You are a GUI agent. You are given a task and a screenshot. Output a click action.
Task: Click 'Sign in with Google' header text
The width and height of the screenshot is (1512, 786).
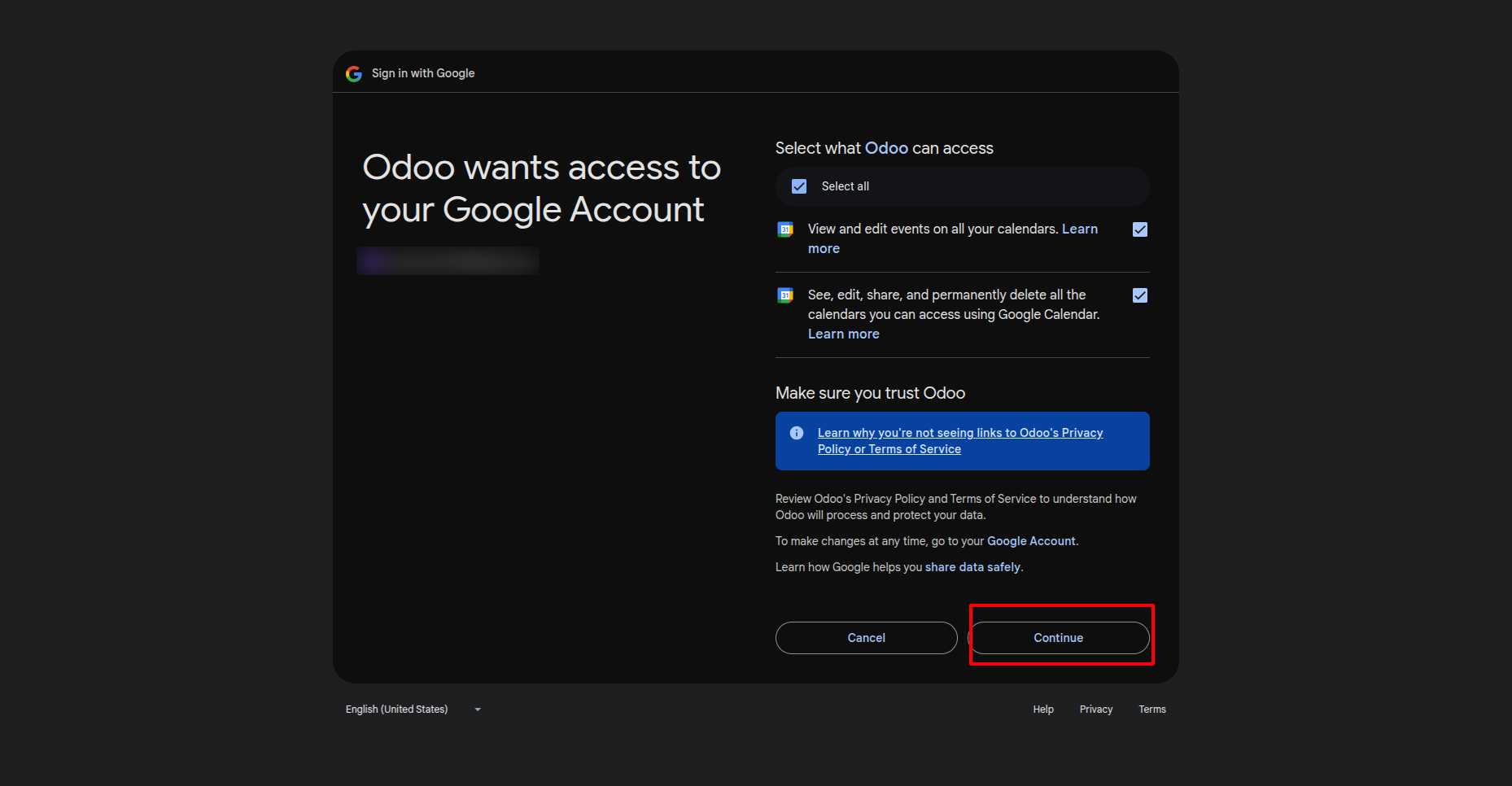pos(423,73)
